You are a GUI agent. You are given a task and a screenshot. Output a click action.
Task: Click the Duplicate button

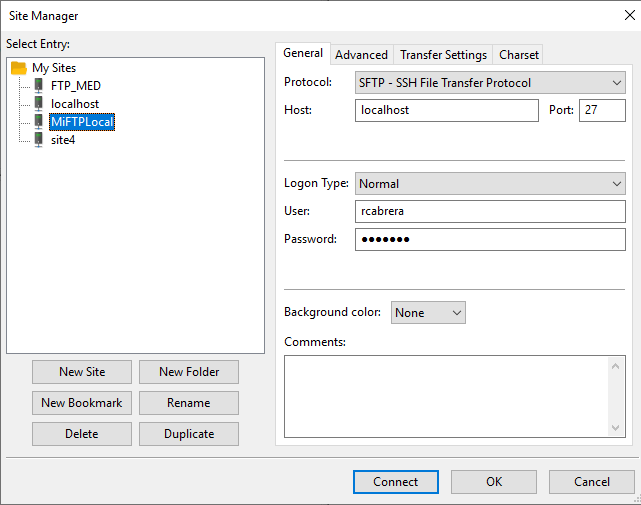189,434
